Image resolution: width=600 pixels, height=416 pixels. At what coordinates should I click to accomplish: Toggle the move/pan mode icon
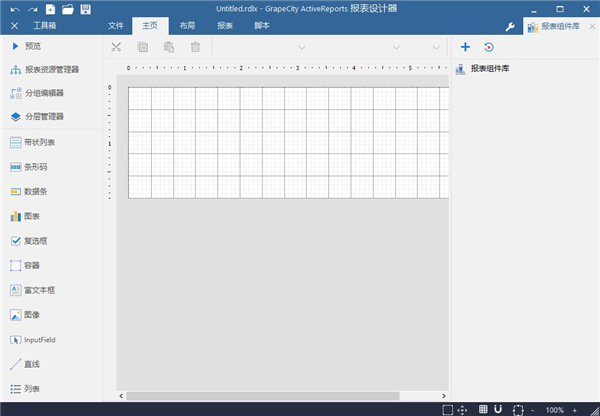(462, 409)
